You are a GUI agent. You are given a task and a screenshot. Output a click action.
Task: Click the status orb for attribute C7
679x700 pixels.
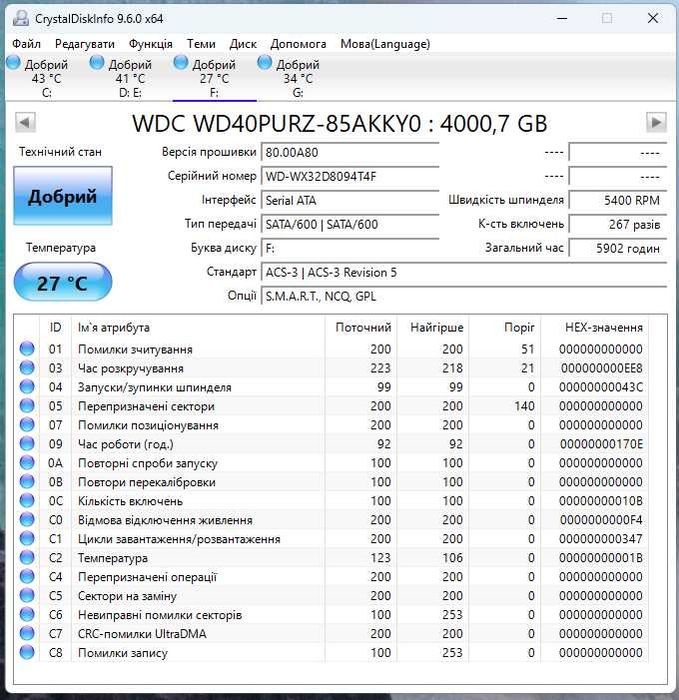(27, 633)
